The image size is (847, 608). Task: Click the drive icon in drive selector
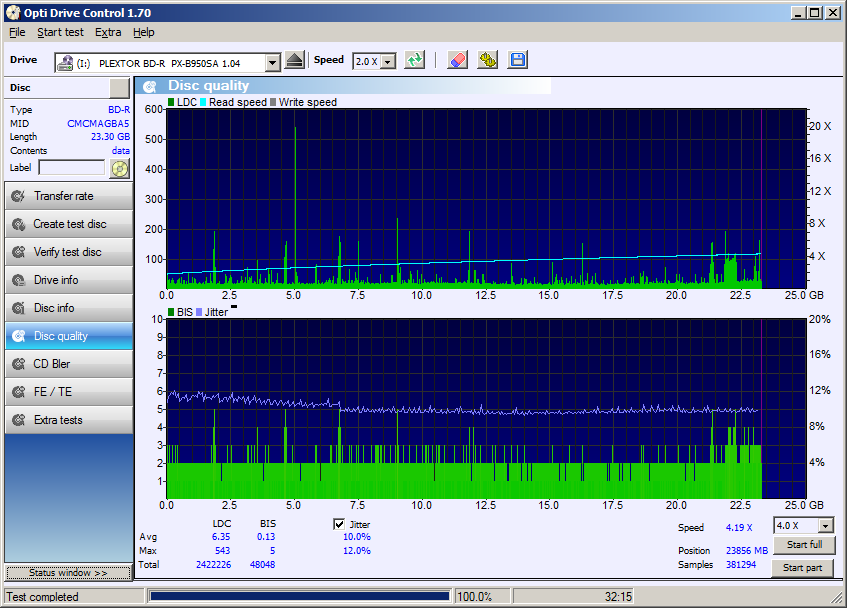point(65,63)
